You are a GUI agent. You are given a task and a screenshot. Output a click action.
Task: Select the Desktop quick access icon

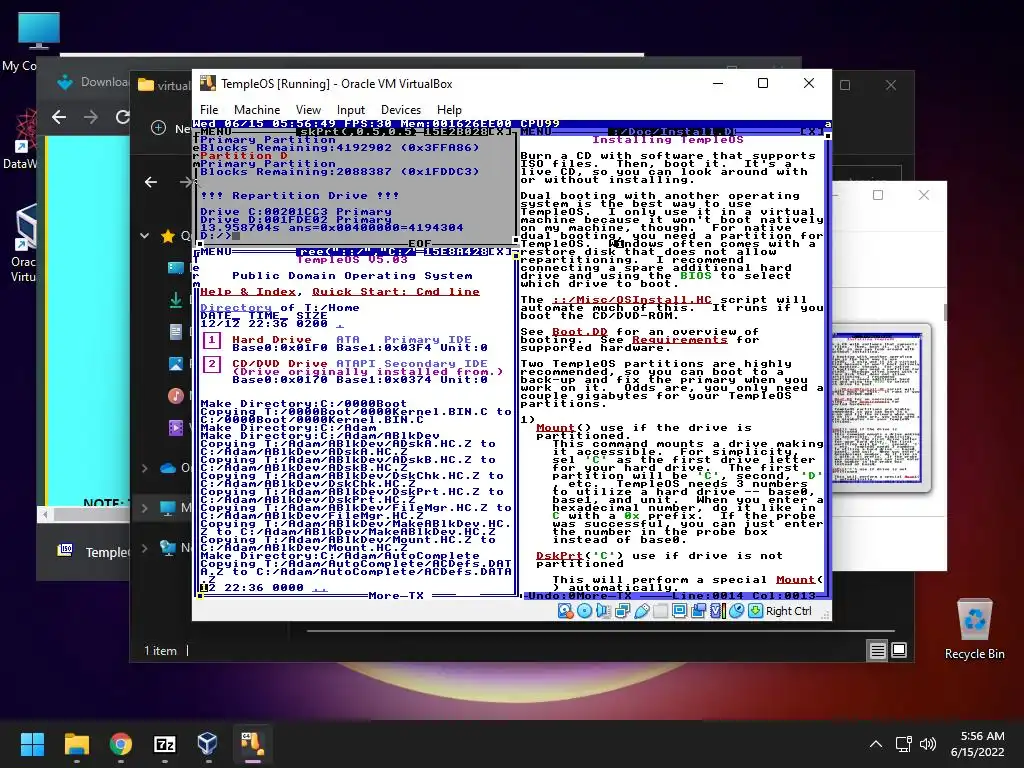(176, 268)
